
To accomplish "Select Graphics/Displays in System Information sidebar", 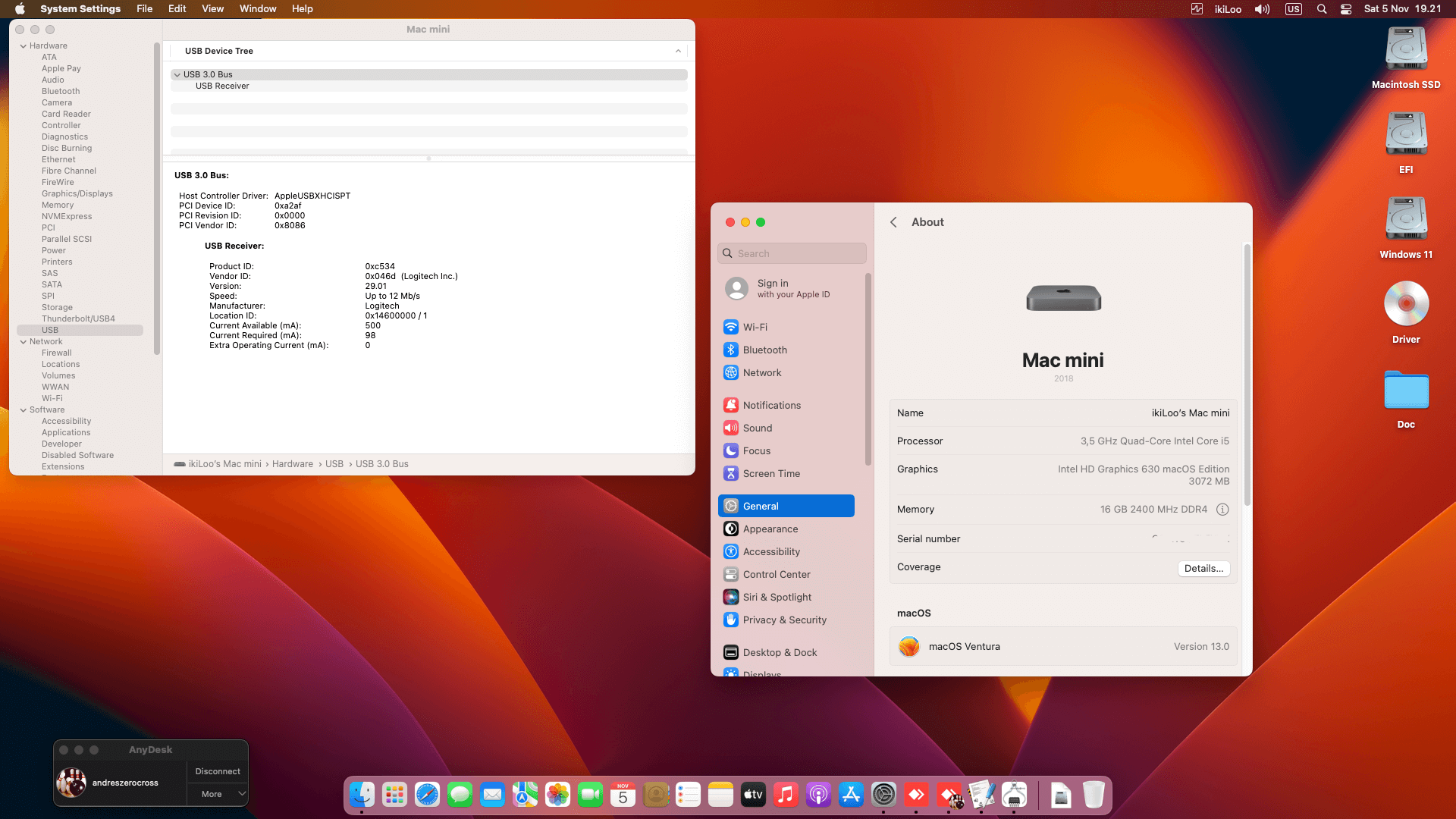I will [x=77, y=194].
